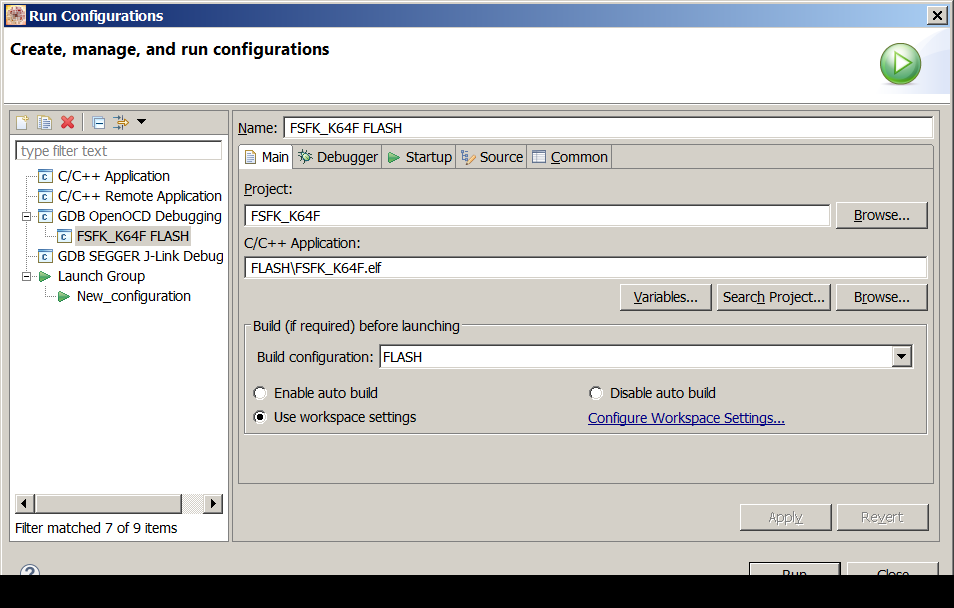
Task: Delete selected launch configuration (red X)
Action: point(68,122)
